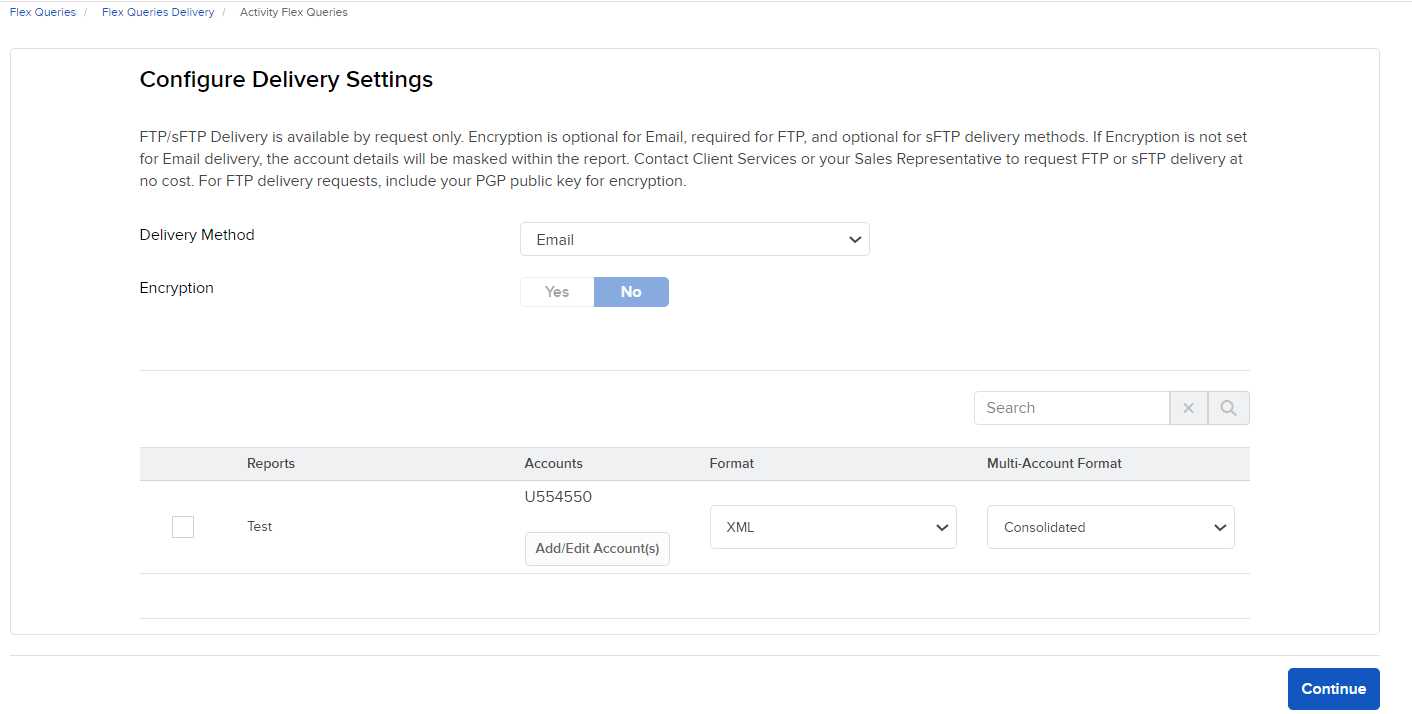Select the Activity Flex Queries breadcrumb
Image resolution: width=1412 pixels, height=714 pixels.
pos(293,11)
